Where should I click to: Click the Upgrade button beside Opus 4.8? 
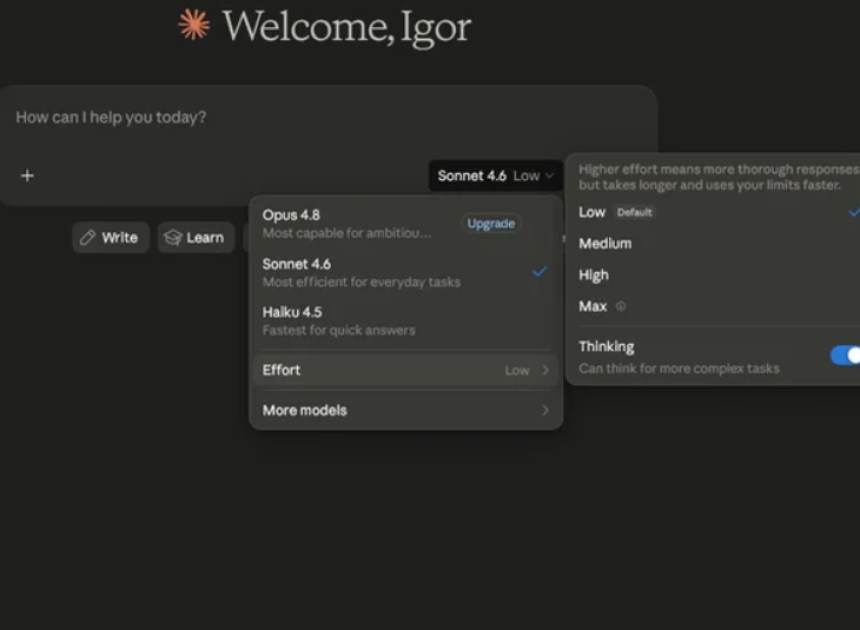(x=491, y=223)
